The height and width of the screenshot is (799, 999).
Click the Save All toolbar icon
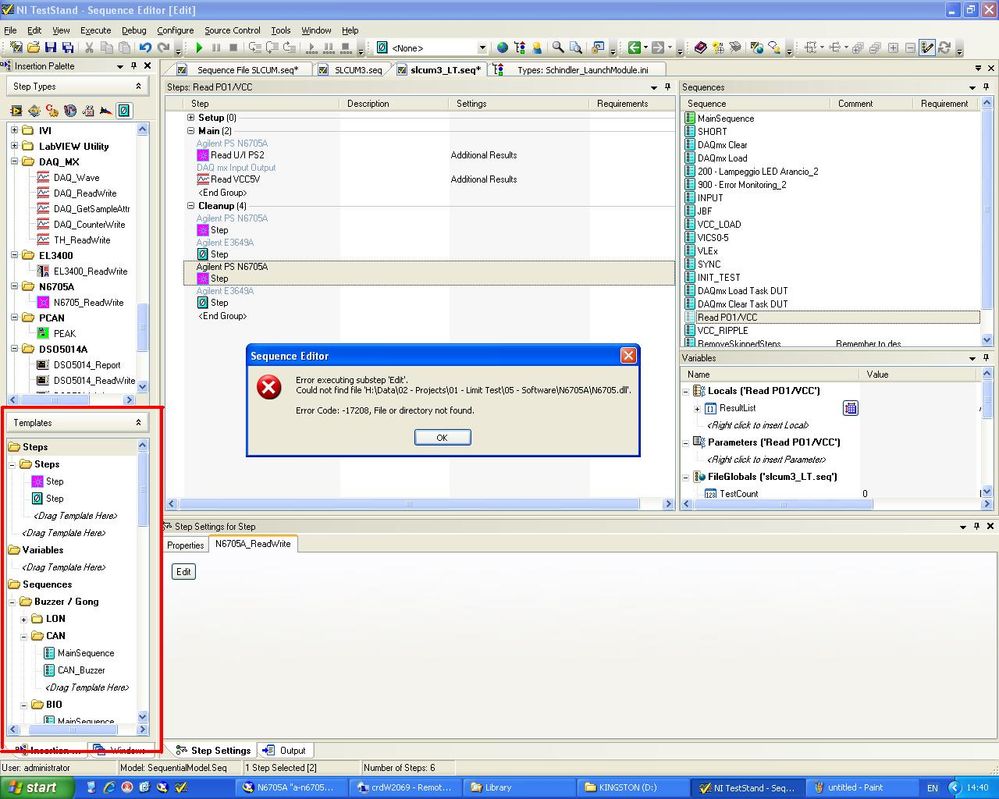pyautogui.click(x=68, y=48)
